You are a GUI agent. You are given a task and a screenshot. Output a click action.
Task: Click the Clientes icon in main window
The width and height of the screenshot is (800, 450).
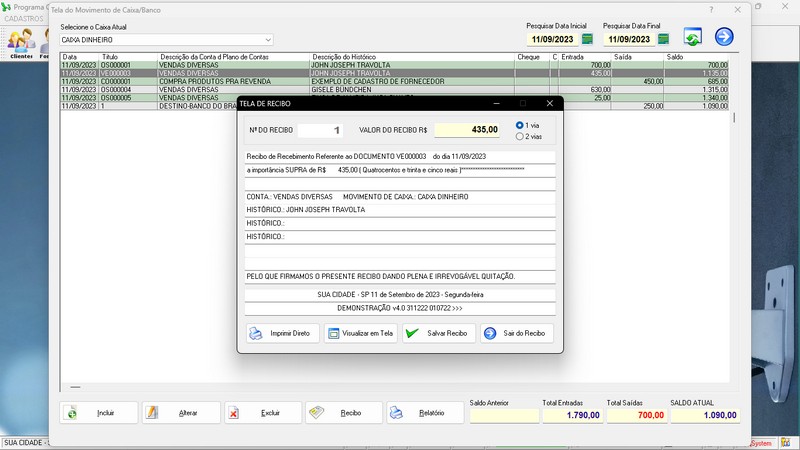coord(21,44)
